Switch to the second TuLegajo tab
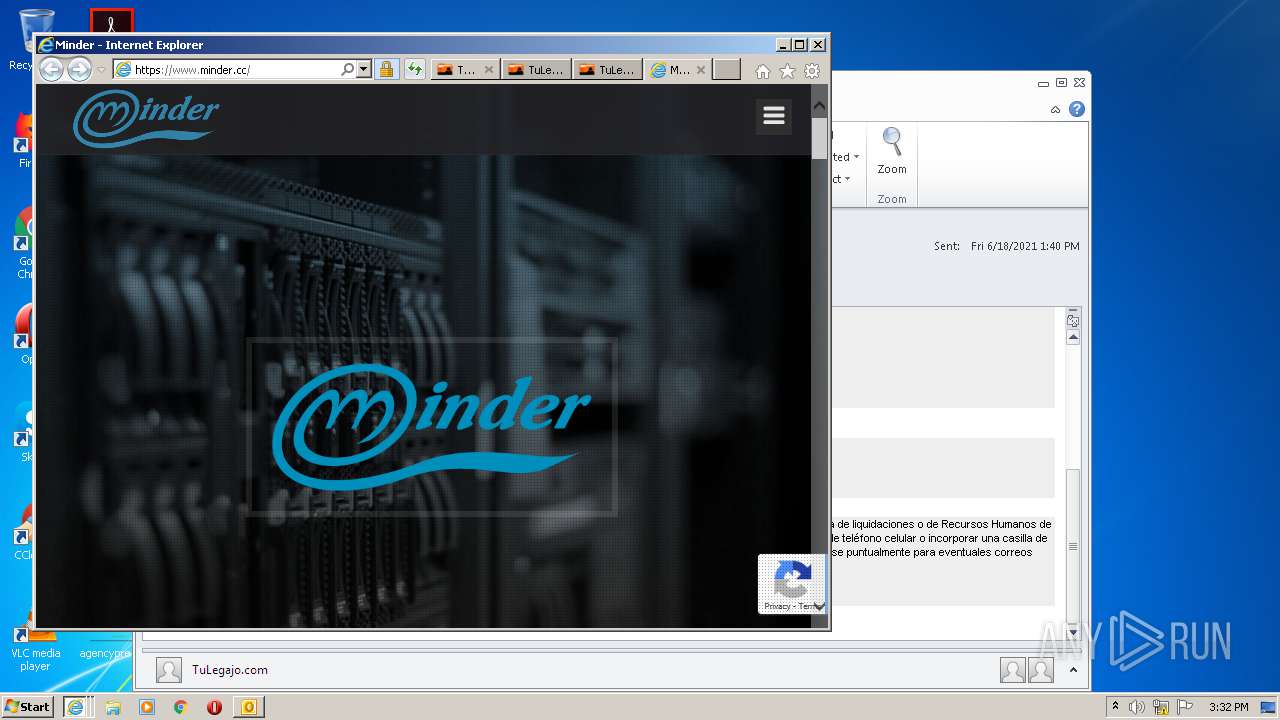This screenshot has height=720, width=1280. 537,70
